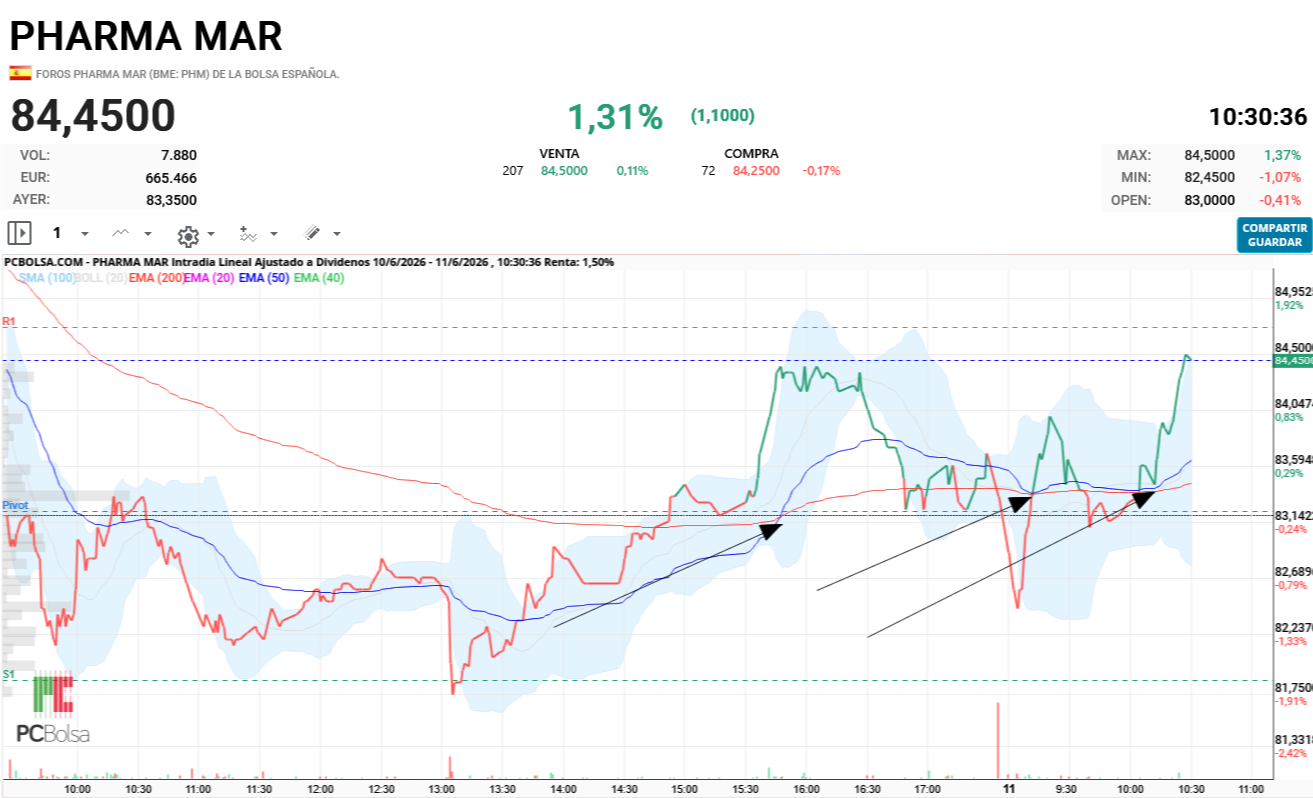1313x798 pixels.
Task: Click the -2,42% label on price axis
Action: click(x=1290, y=753)
